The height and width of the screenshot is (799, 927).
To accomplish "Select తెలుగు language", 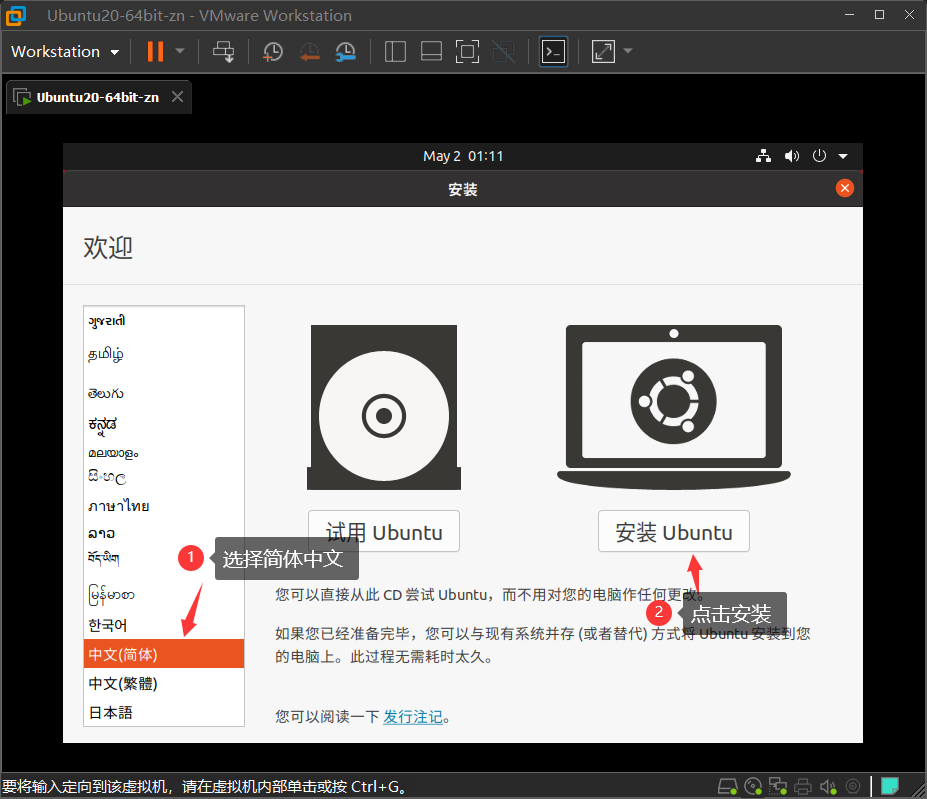I will pos(164,393).
